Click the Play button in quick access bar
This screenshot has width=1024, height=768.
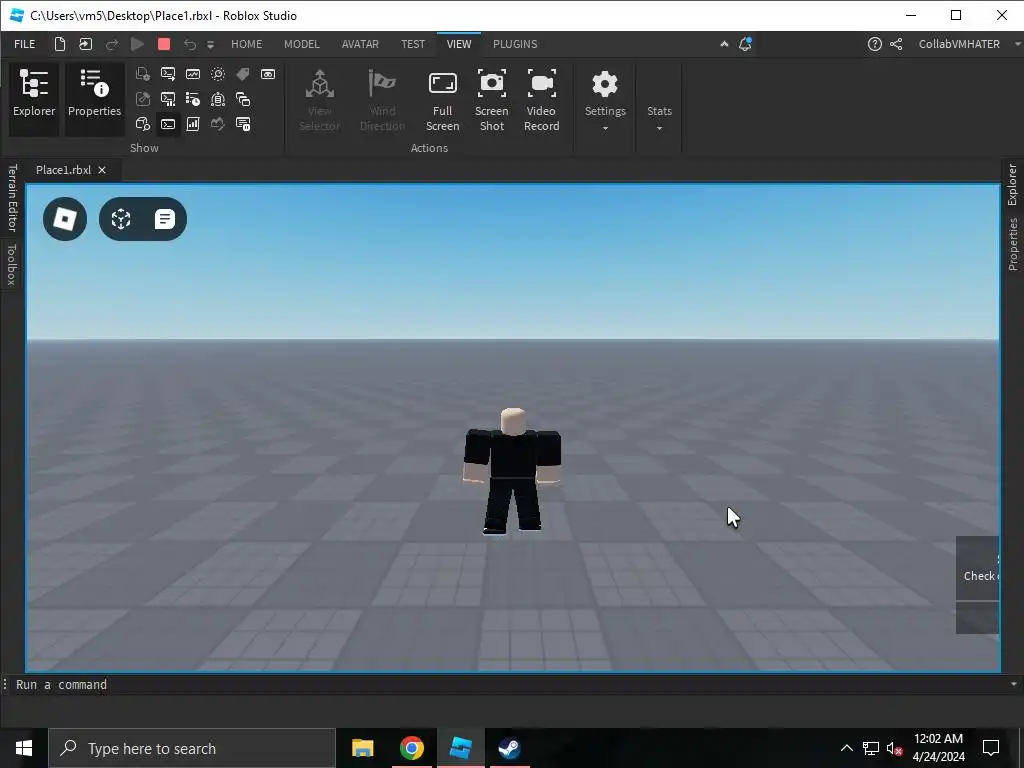click(137, 44)
